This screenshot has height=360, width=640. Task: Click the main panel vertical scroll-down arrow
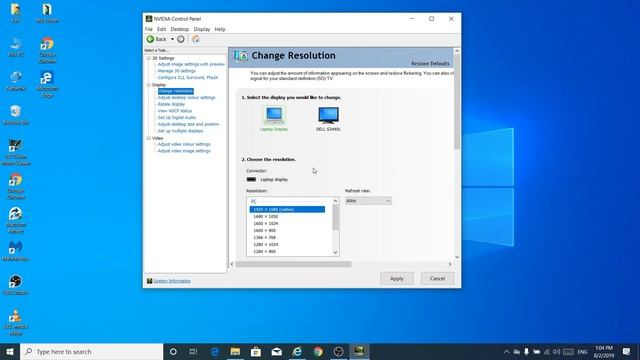coord(457,257)
